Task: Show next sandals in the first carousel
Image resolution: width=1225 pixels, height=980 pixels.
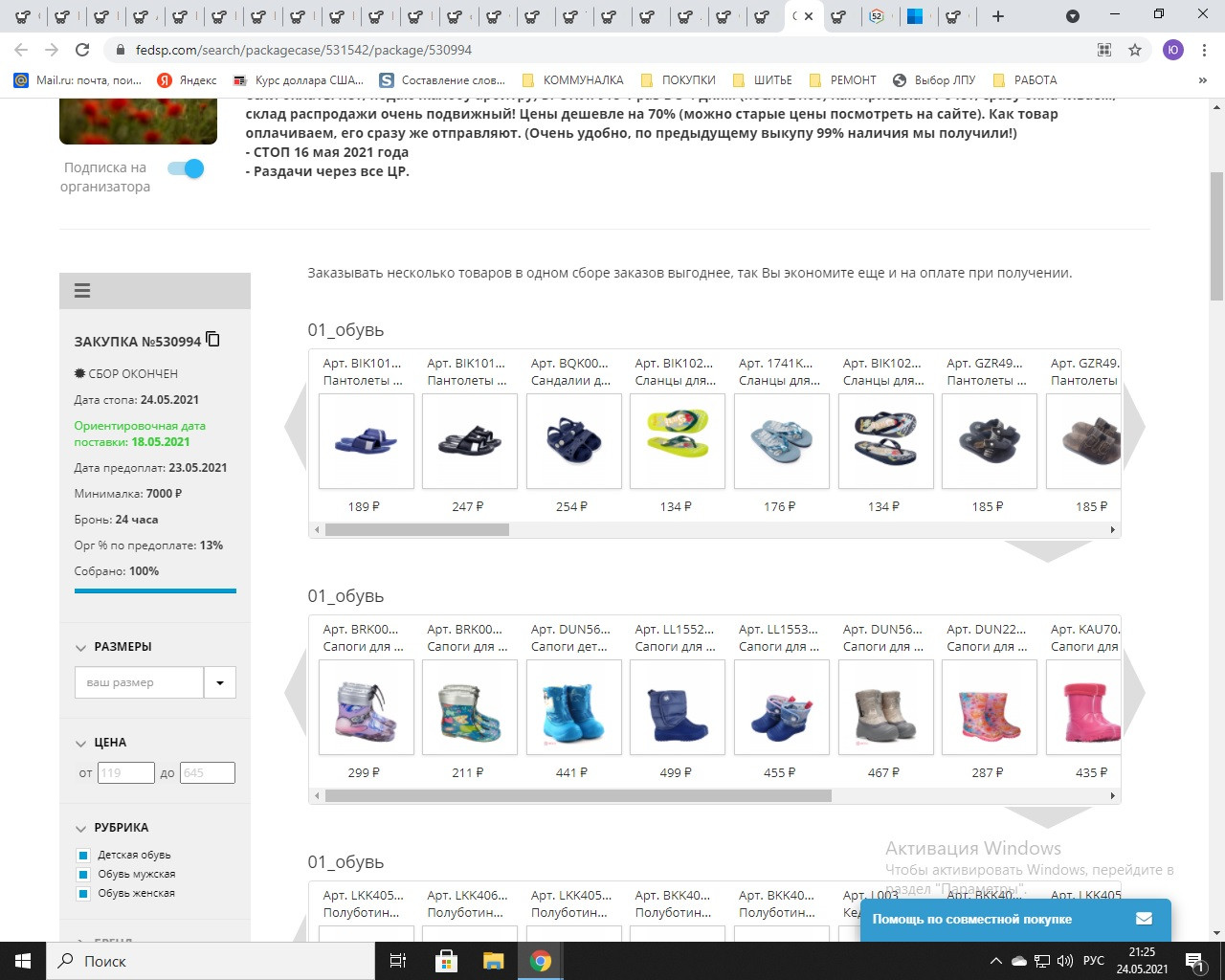Action: tap(1133, 426)
